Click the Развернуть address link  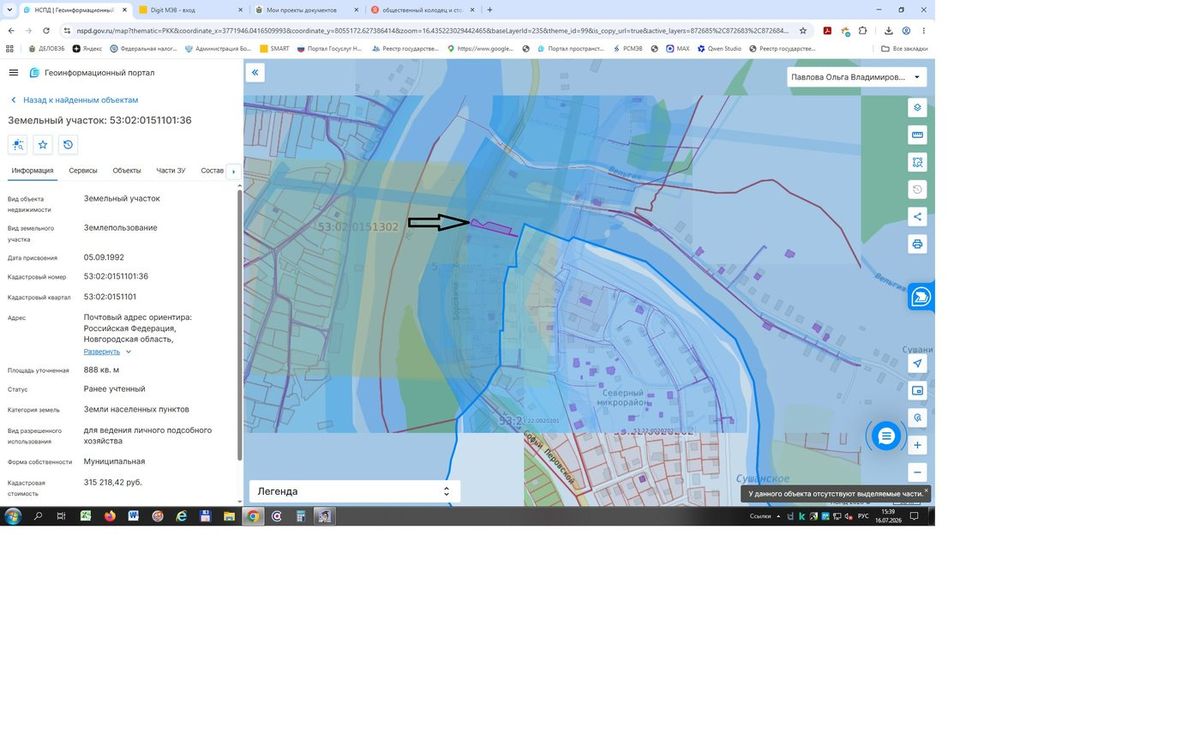102,352
